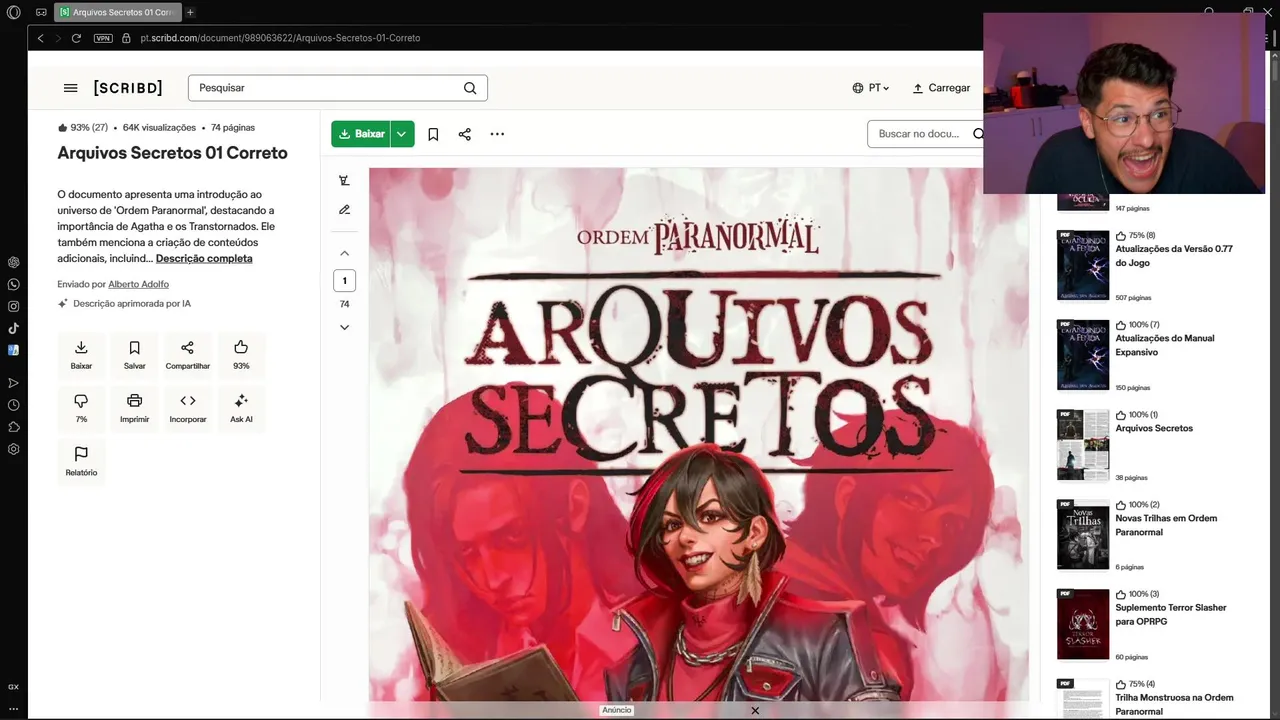Click the Incorporar embed icon
This screenshot has height=720, width=1280.
[188, 407]
